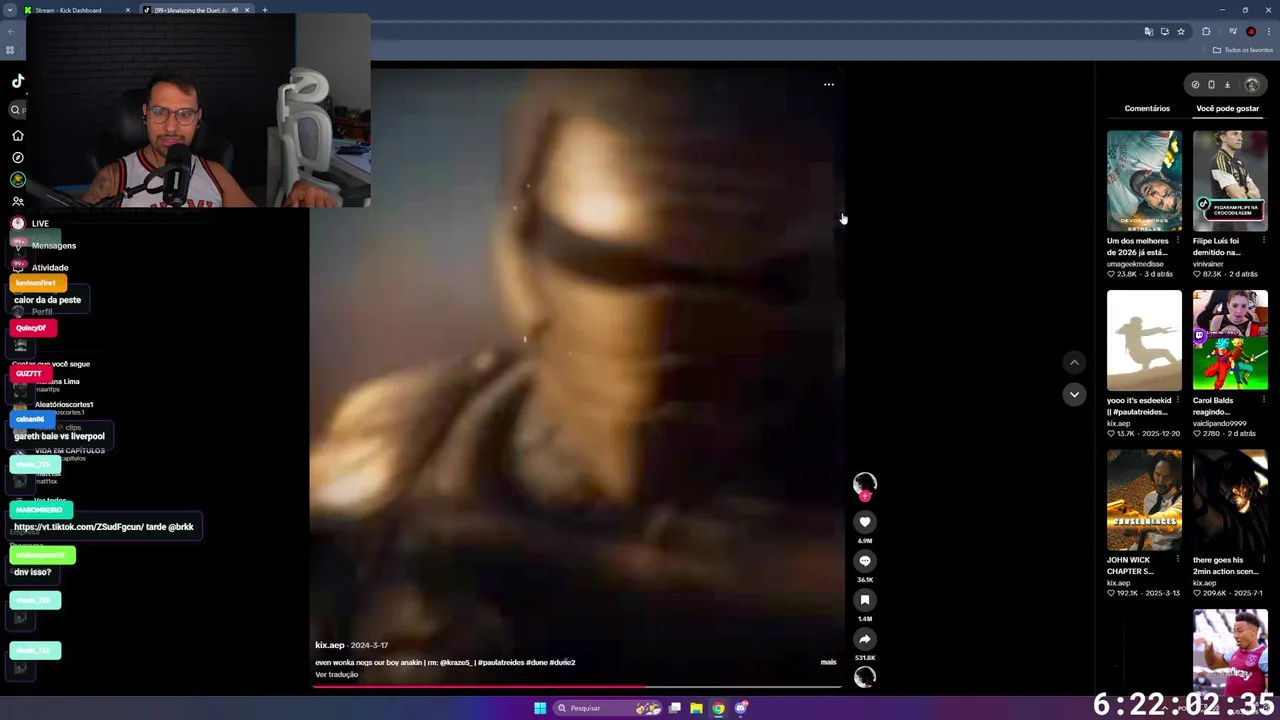Click 'Ver tradução' under the caption
This screenshot has width=1280, height=720.
336,675
